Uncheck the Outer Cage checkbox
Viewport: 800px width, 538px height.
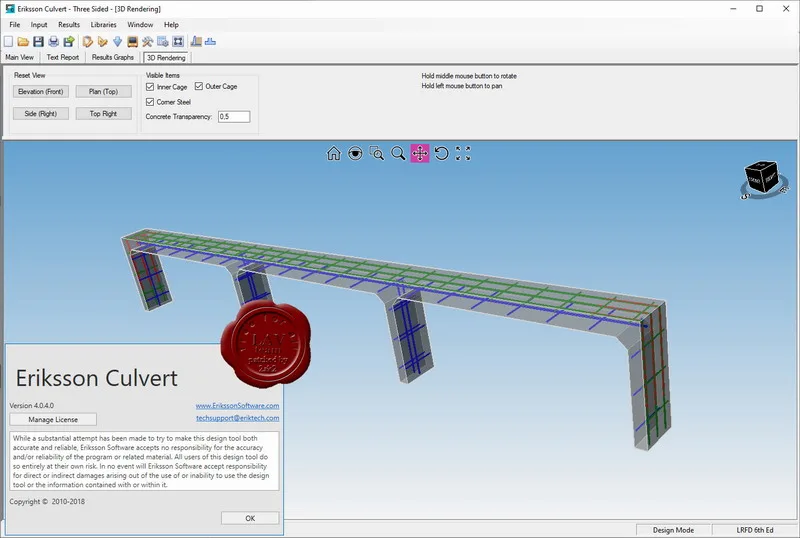tap(198, 86)
